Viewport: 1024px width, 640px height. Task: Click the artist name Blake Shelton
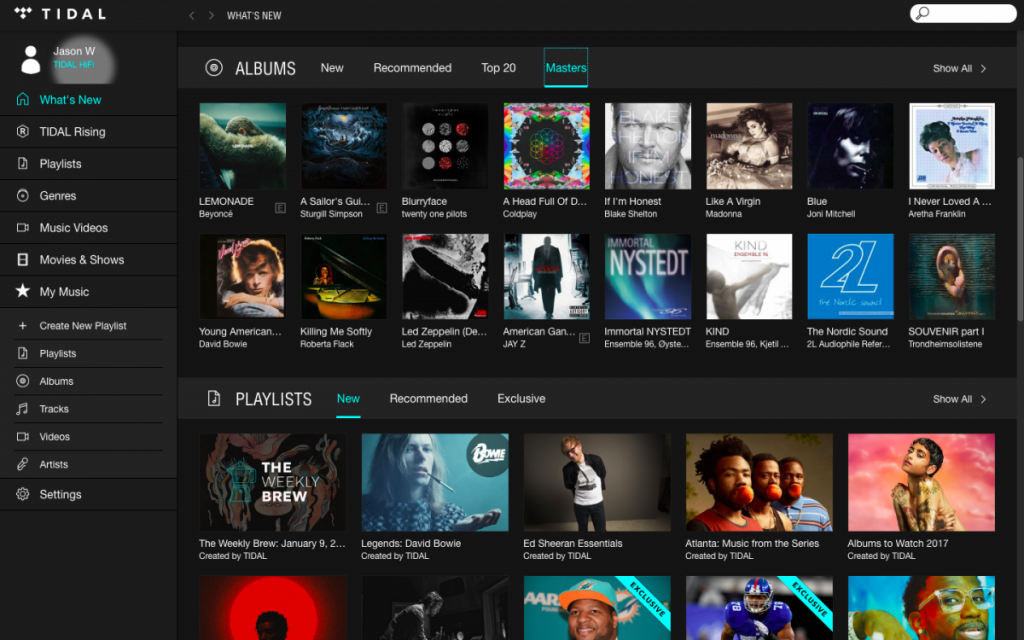[630, 214]
